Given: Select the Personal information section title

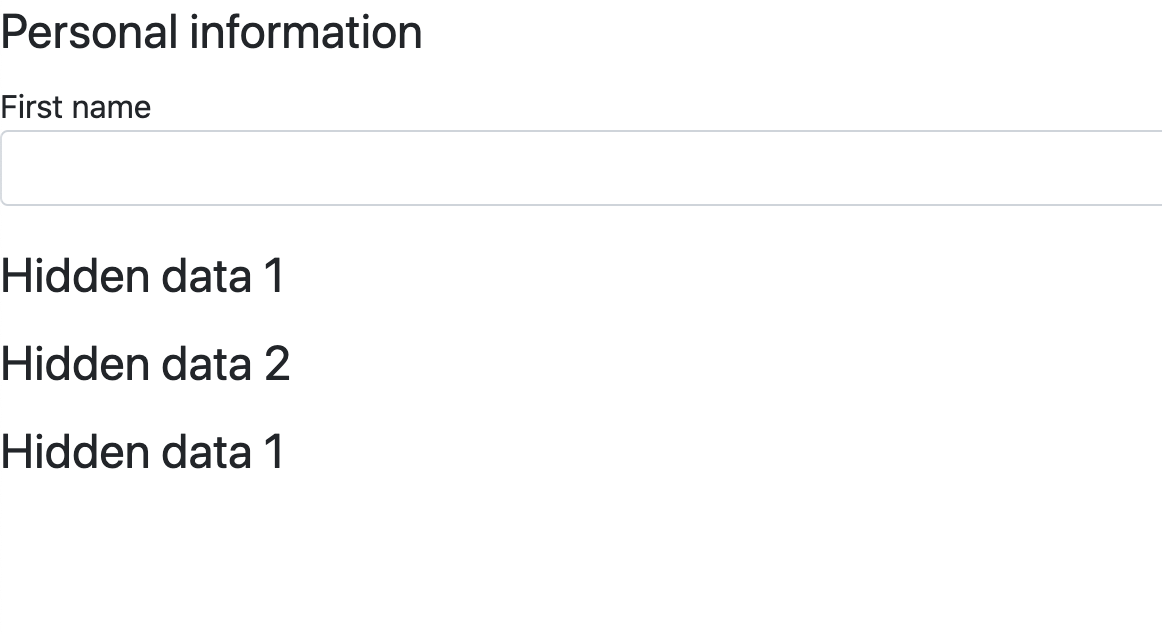Looking at the screenshot, I should click(210, 32).
